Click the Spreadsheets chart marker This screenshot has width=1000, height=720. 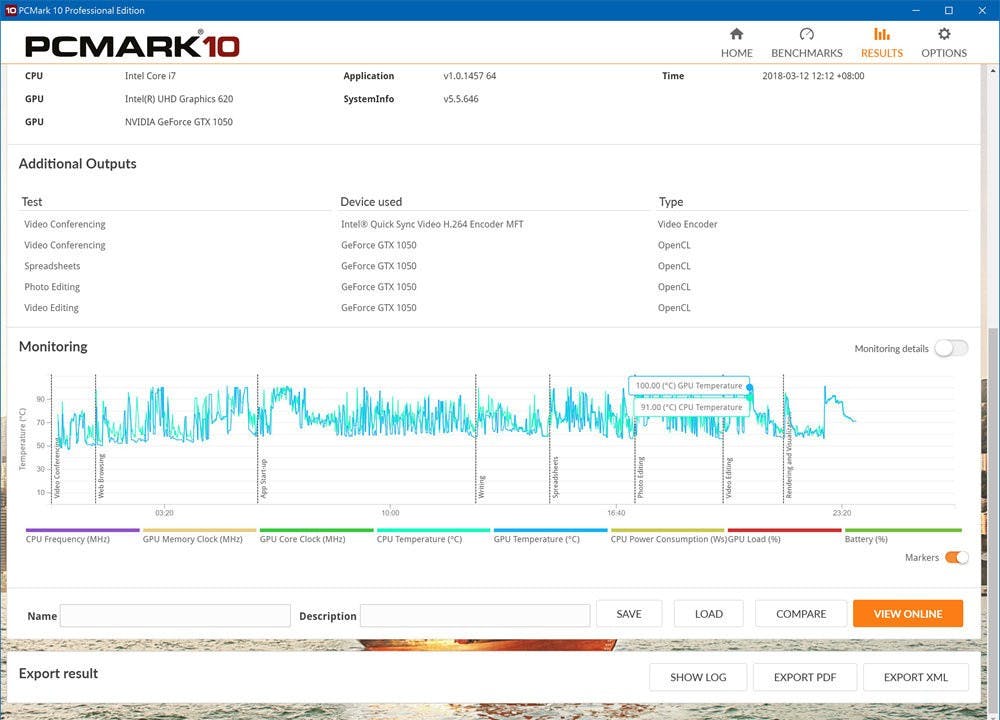(x=555, y=477)
